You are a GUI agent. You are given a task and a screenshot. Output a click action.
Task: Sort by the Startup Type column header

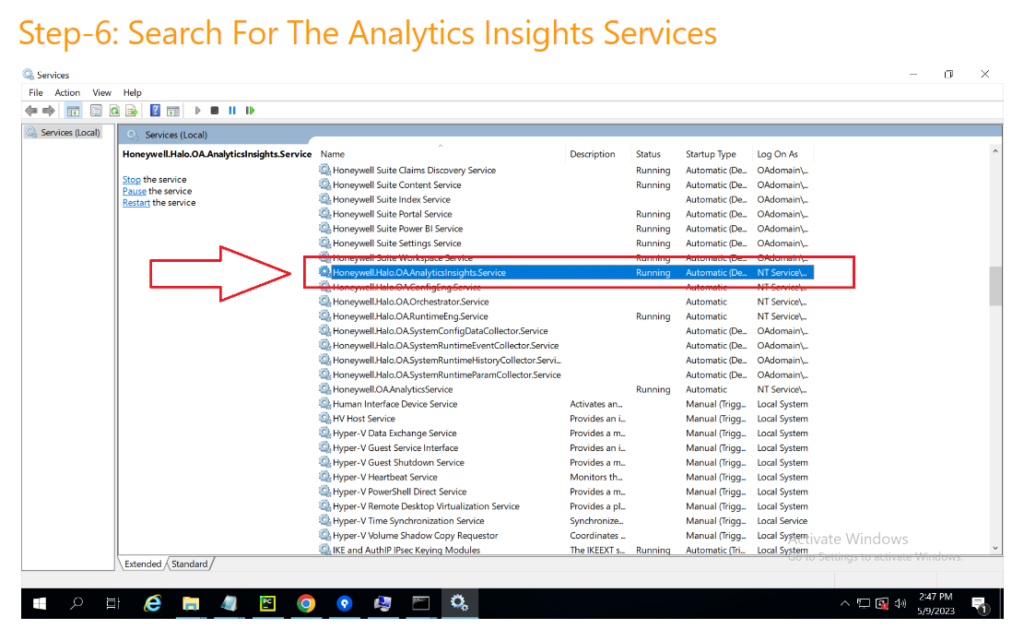coord(711,154)
